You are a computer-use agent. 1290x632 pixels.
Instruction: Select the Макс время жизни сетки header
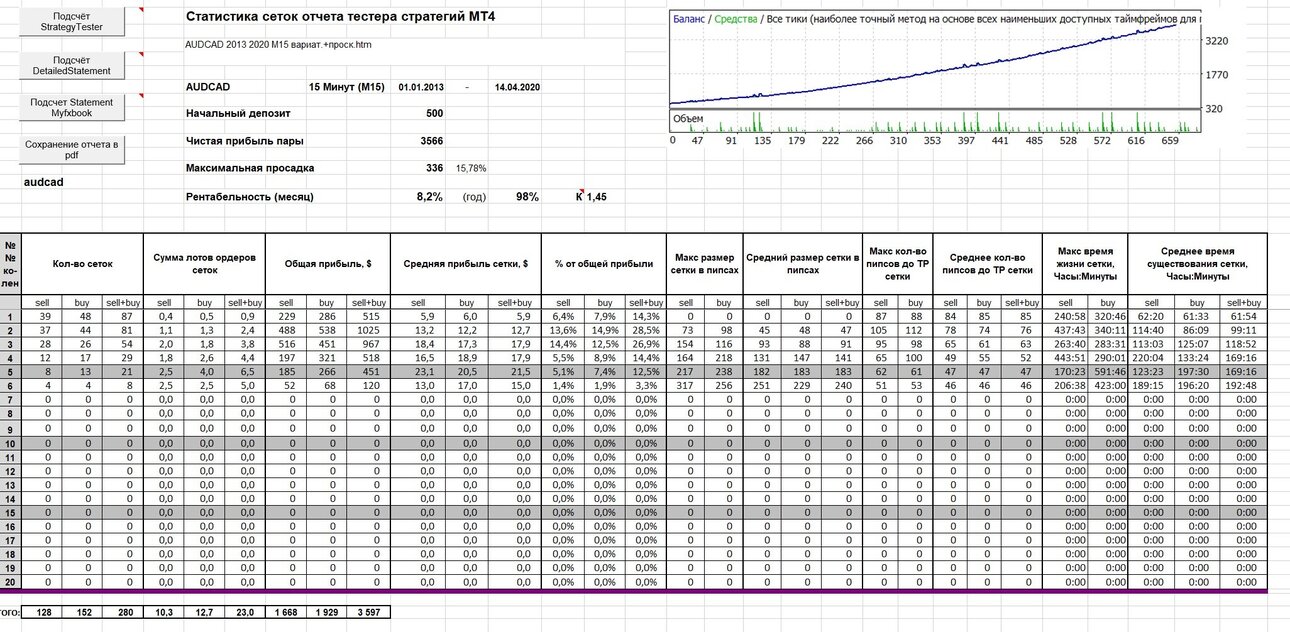click(x=1084, y=264)
